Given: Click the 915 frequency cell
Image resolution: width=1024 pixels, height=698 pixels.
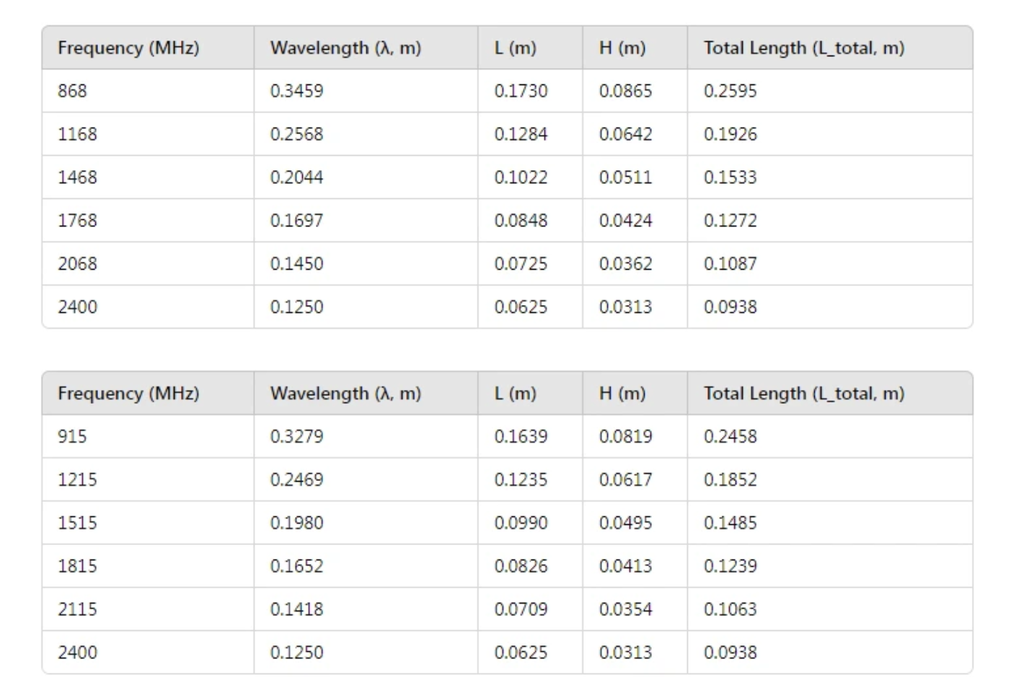Looking at the screenshot, I should 73,437.
